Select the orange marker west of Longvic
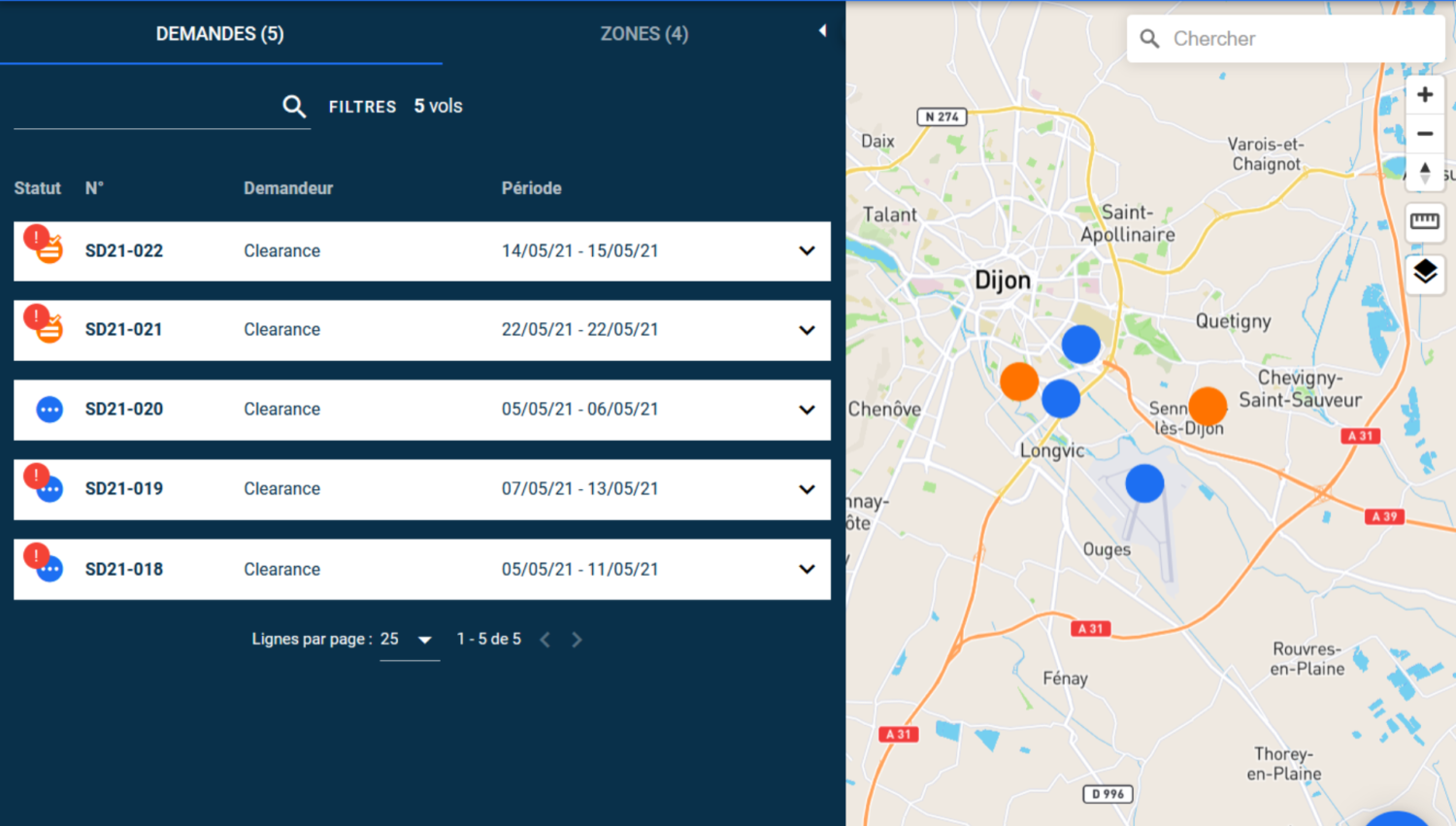1456x826 pixels. click(x=1019, y=382)
